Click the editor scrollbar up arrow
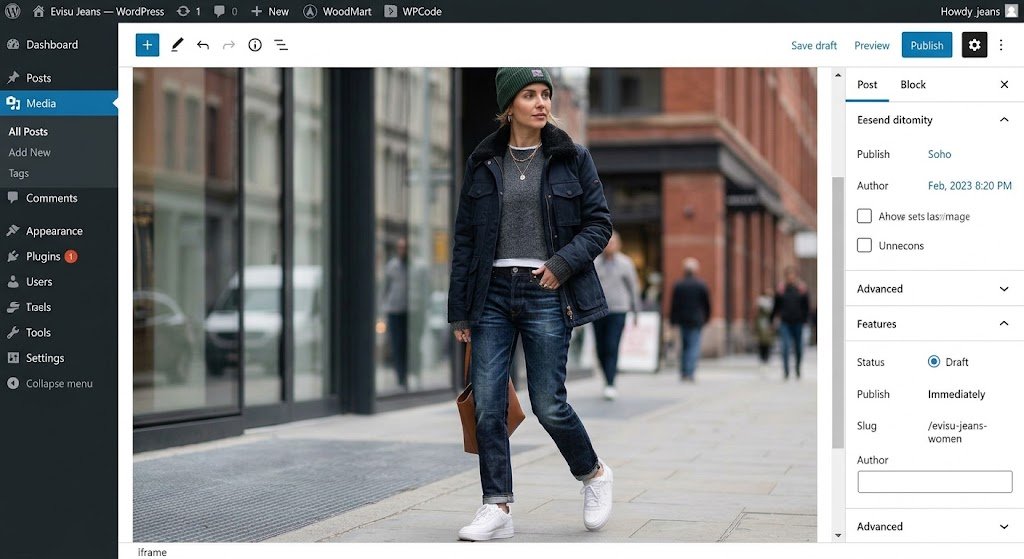The height and width of the screenshot is (559, 1024). click(838, 75)
